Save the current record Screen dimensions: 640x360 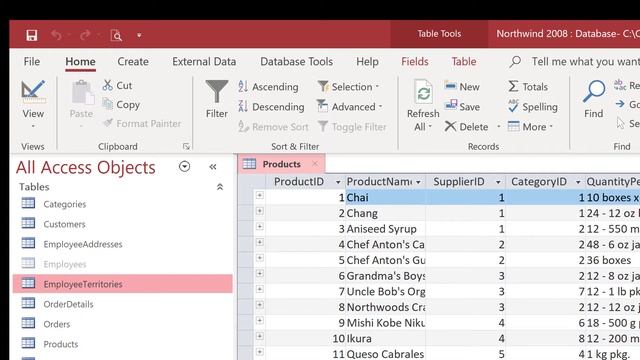pos(462,107)
